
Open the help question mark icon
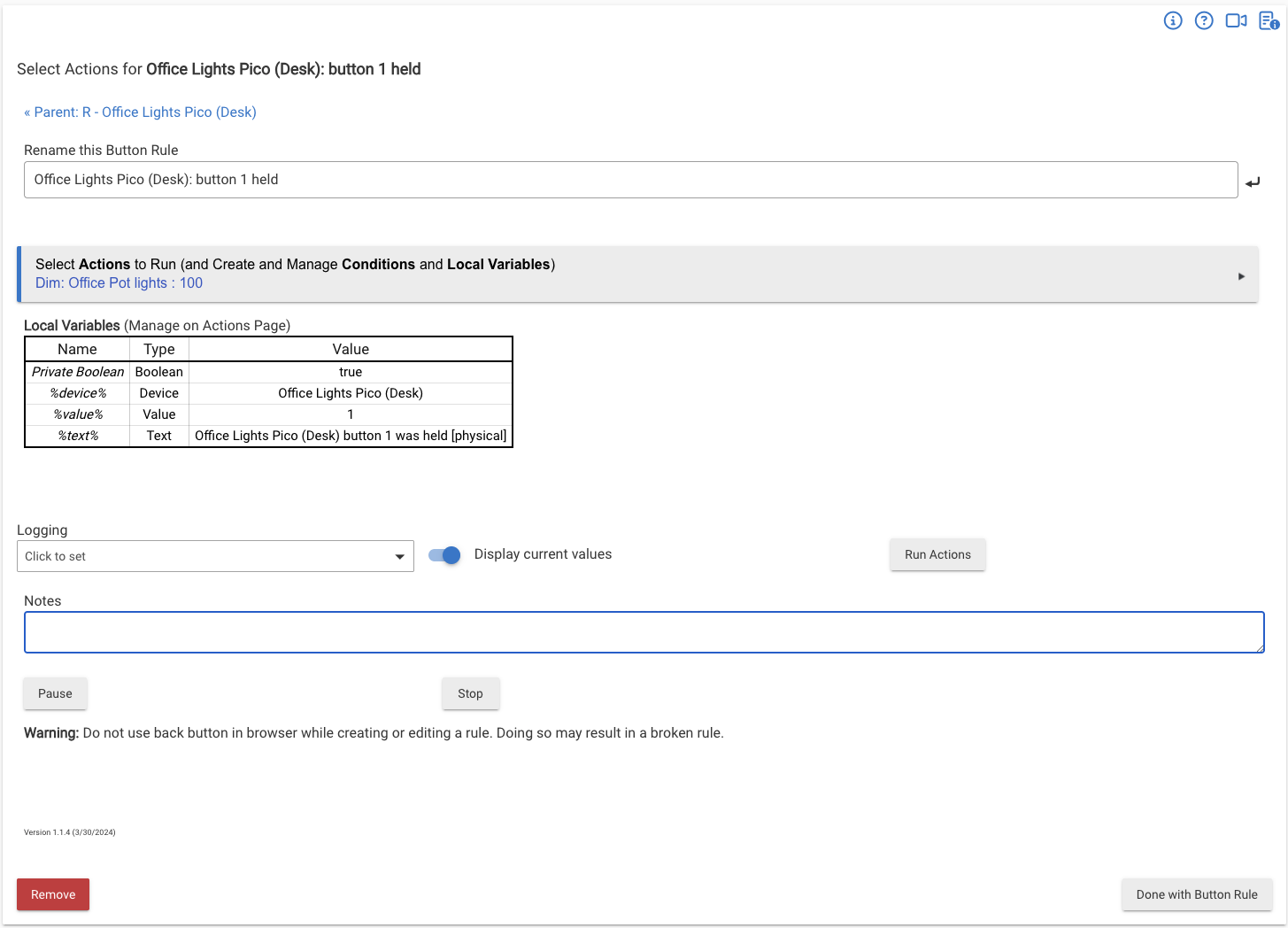[1204, 20]
